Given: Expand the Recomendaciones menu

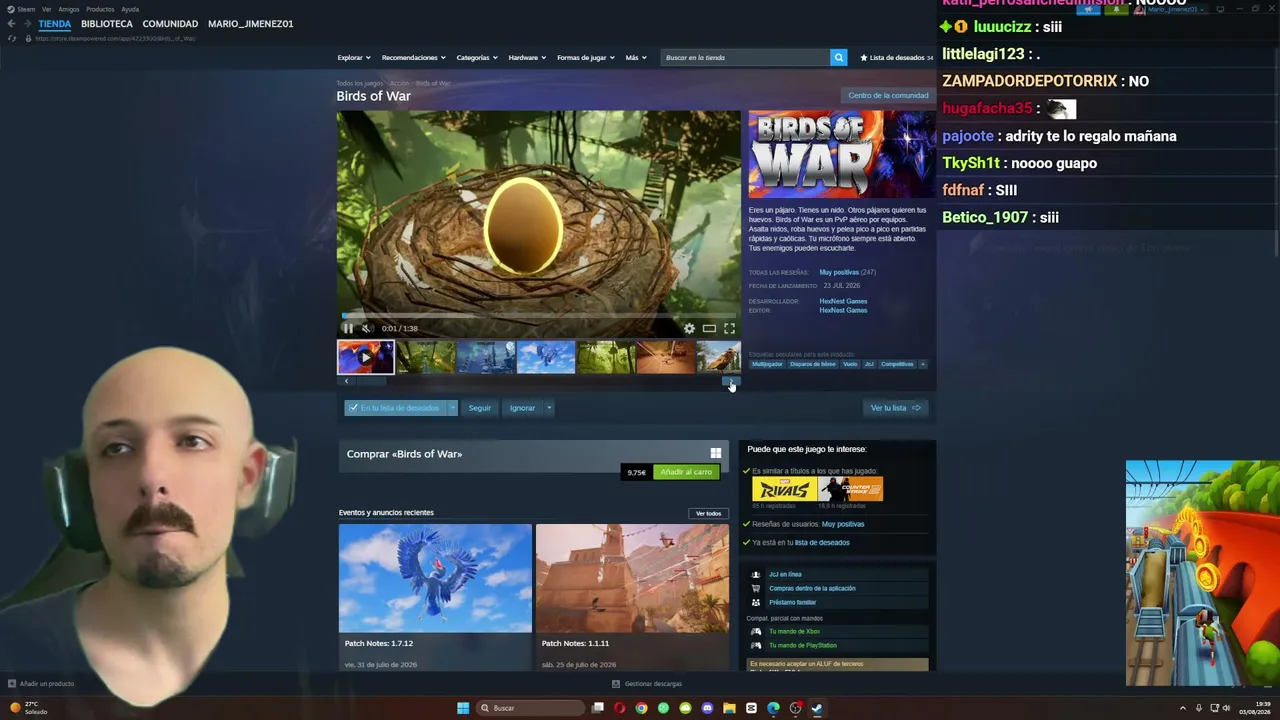Looking at the screenshot, I should tap(414, 57).
